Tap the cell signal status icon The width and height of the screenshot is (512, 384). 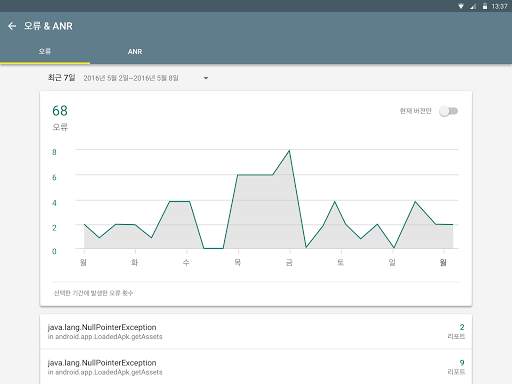point(473,6)
